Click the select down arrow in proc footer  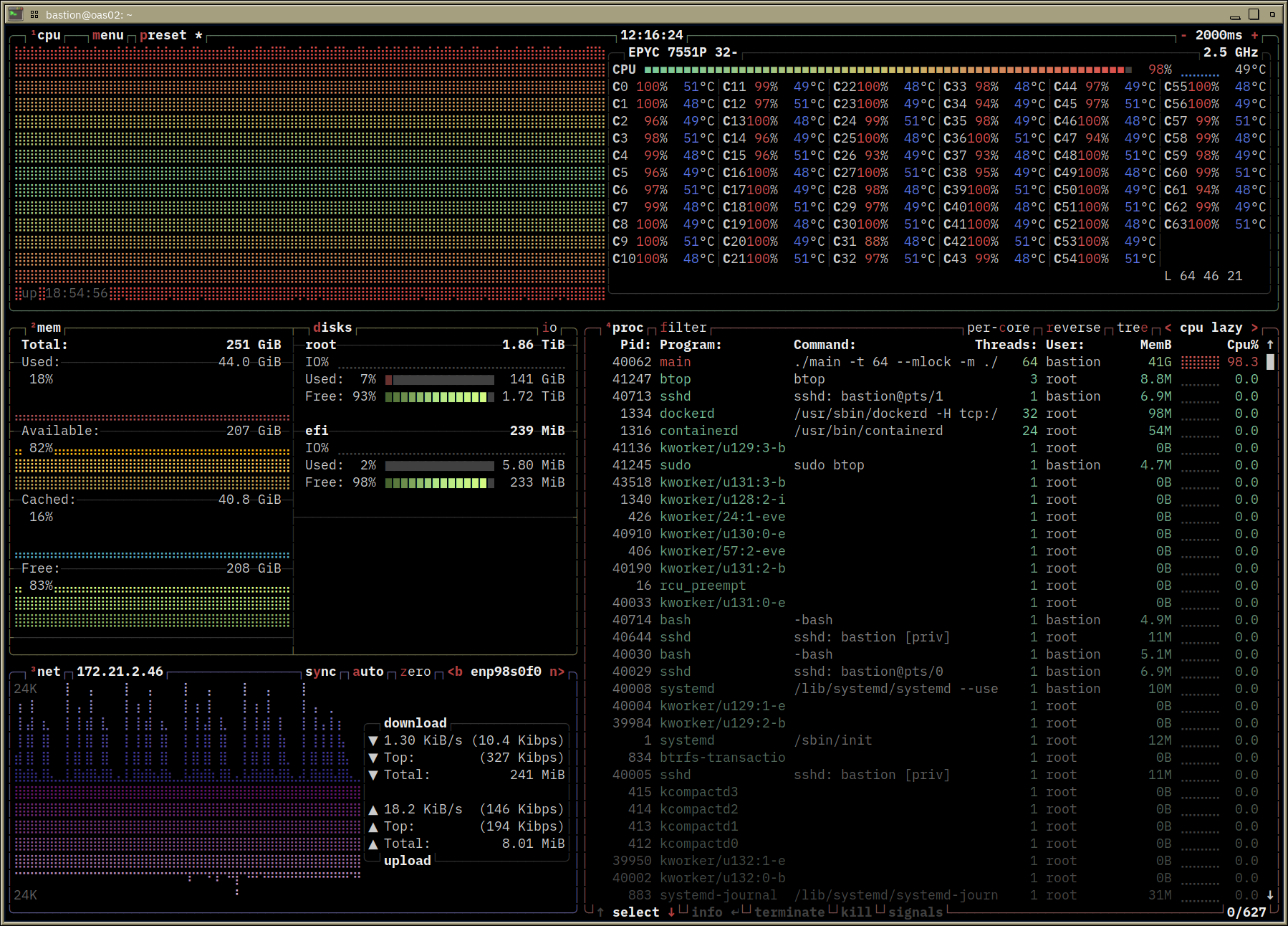coord(671,912)
